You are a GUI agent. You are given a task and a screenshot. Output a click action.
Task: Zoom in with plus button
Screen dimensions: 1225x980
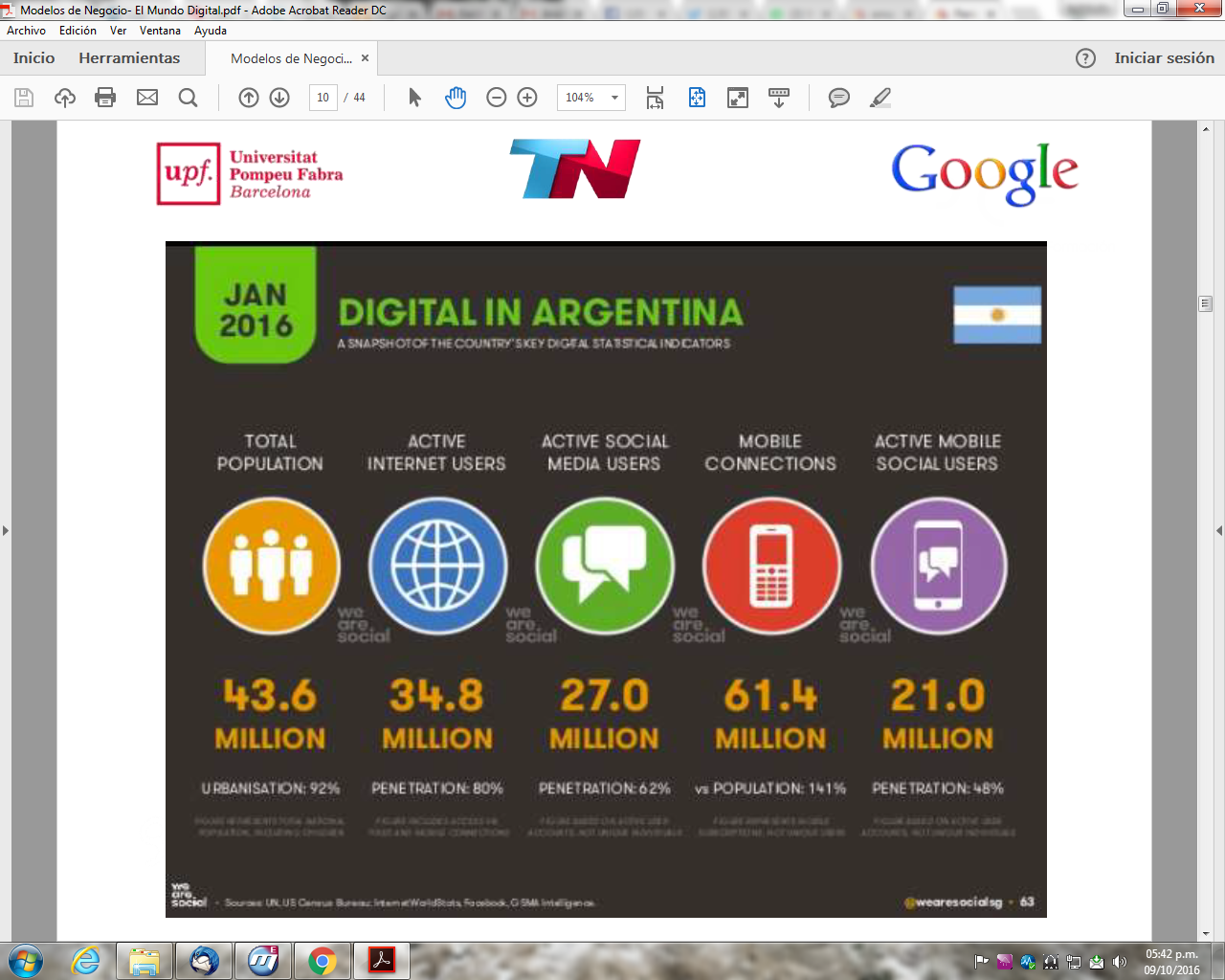(x=527, y=98)
